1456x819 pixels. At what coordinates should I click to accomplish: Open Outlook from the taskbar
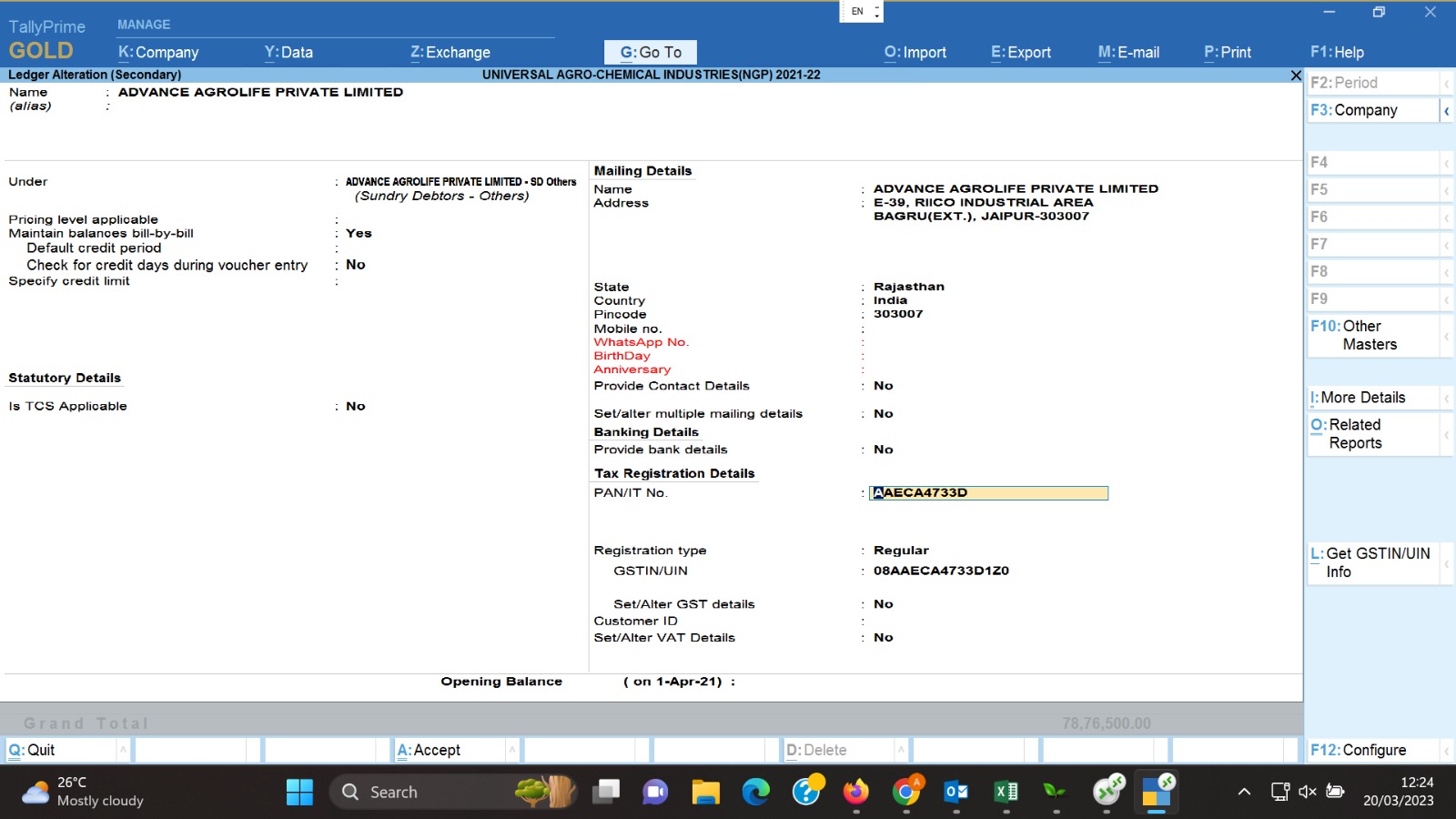click(955, 792)
